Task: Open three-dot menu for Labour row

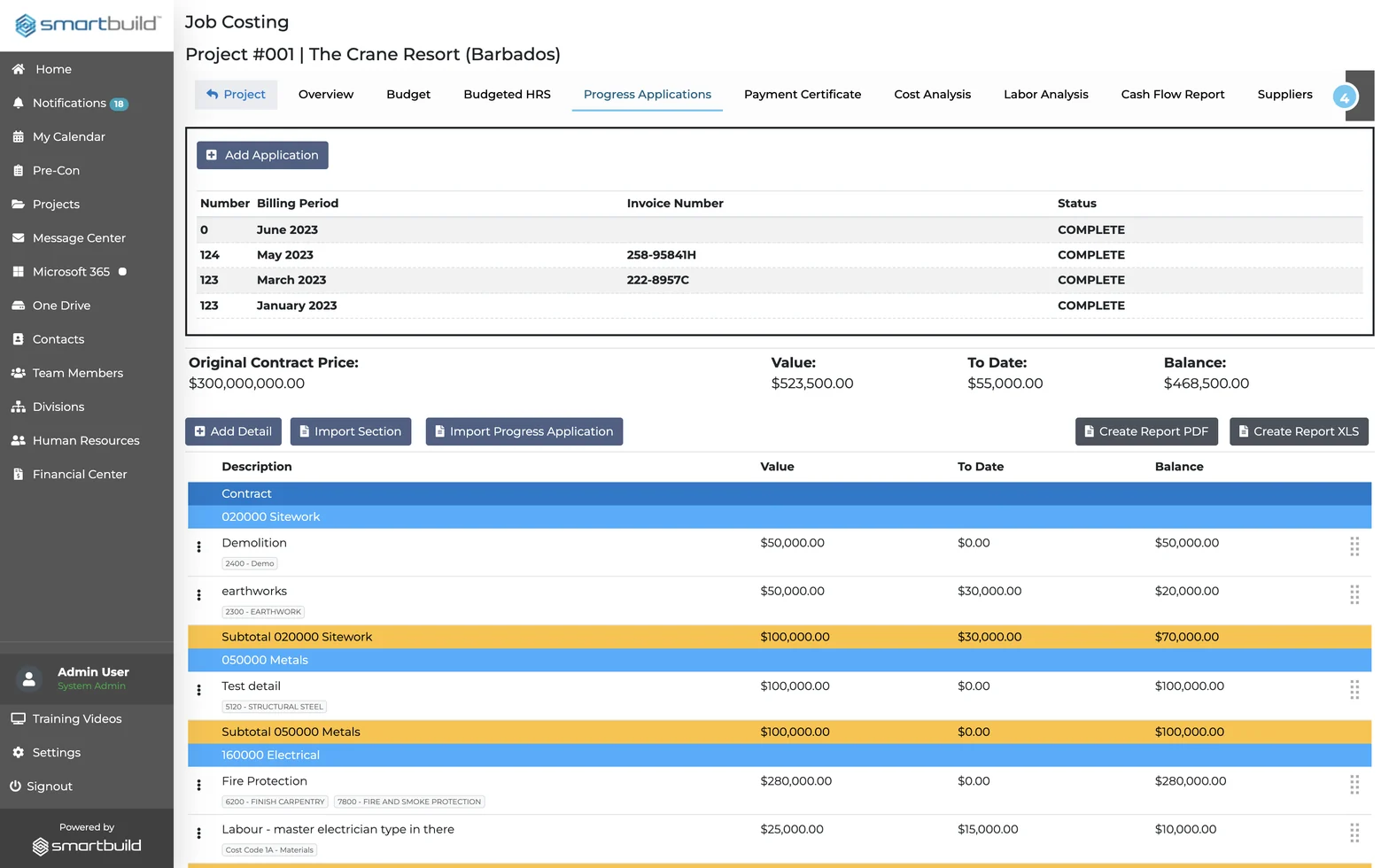Action: coord(198,833)
